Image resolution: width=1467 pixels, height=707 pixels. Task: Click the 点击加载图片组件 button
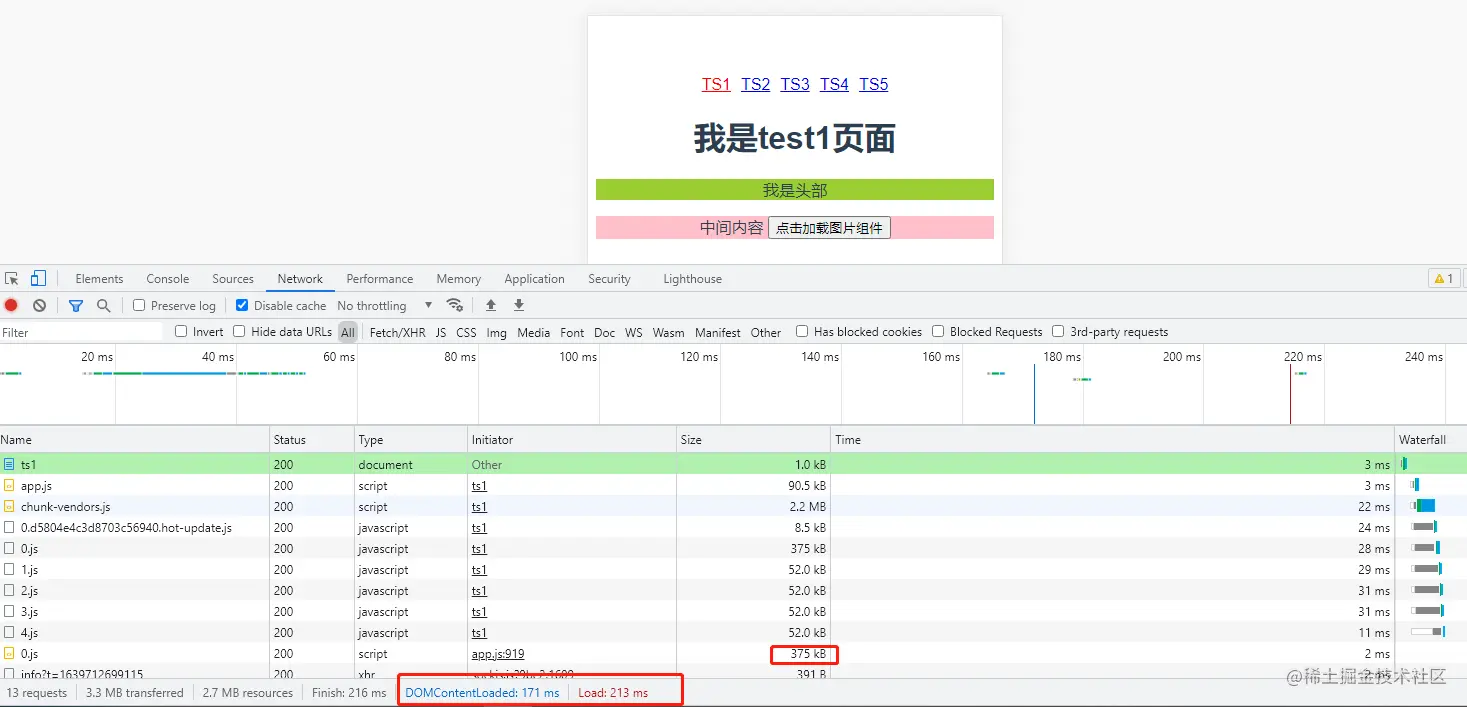[x=829, y=228]
